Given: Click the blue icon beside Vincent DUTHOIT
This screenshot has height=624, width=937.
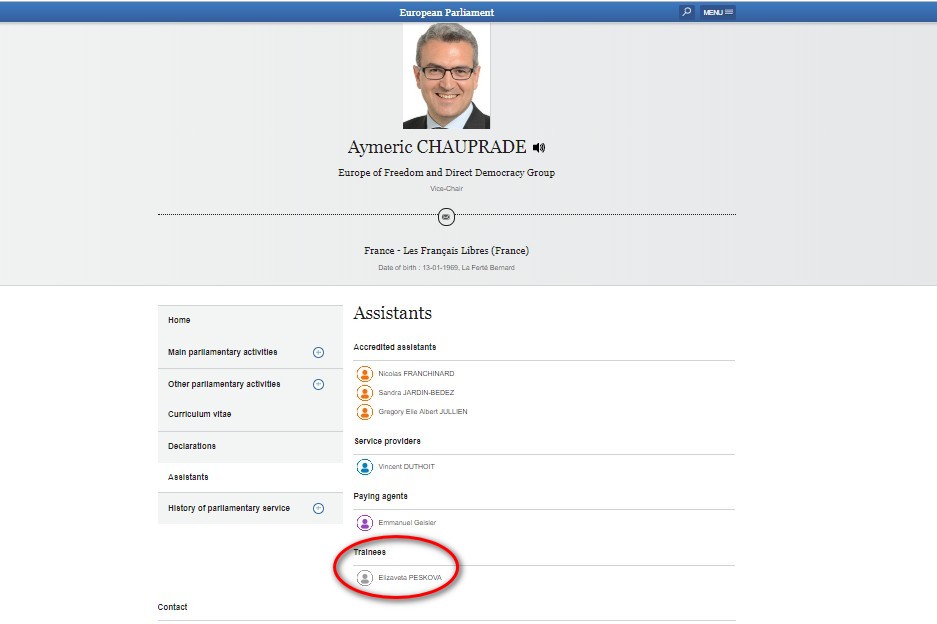Looking at the screenshot, I should pos(365,467).
